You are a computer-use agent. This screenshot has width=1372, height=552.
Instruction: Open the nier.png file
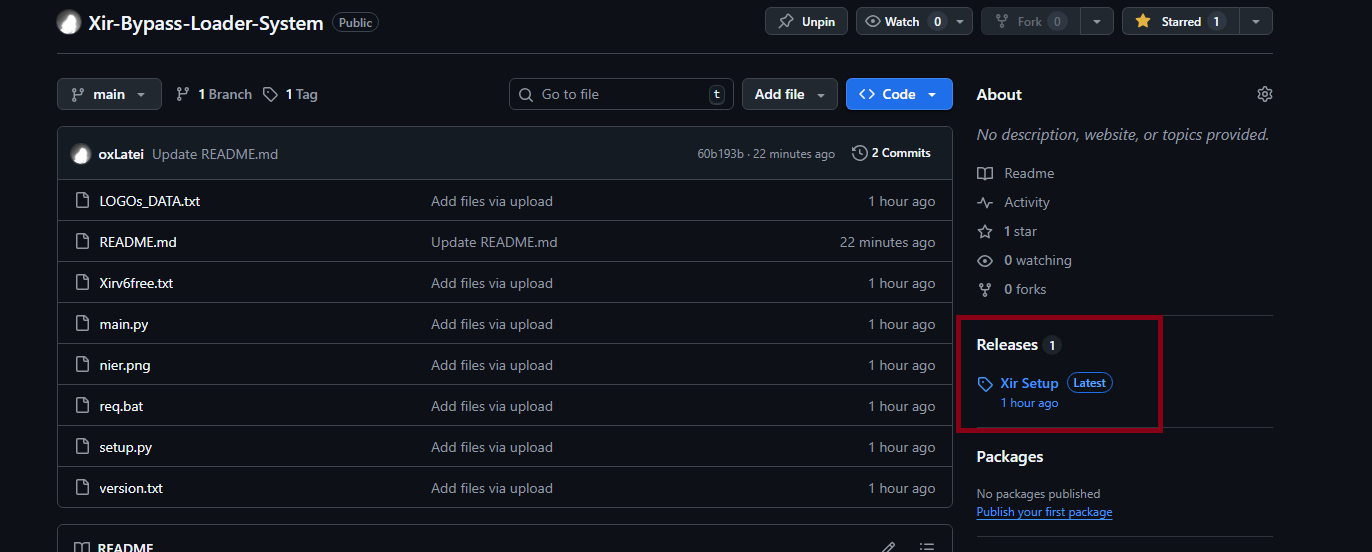coord(125,365)
